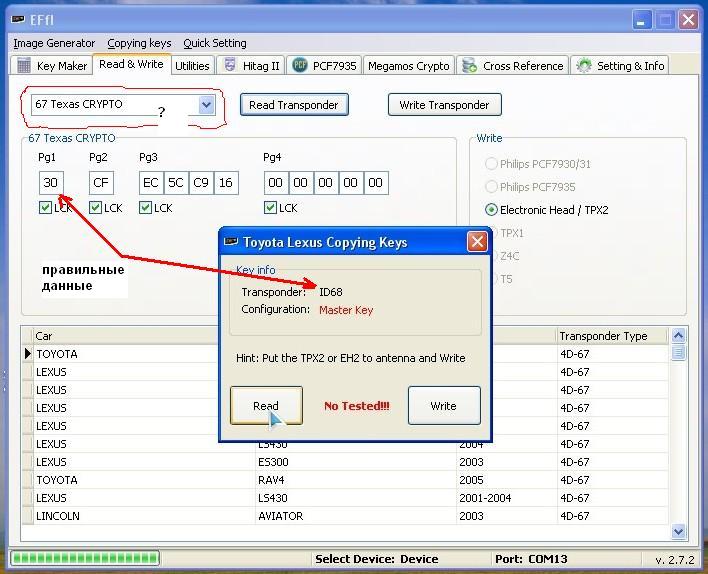Toggle the Pg4 LCK checkbox
The image size is (708, 574).
pyautogui.click(x=270, y=208)
